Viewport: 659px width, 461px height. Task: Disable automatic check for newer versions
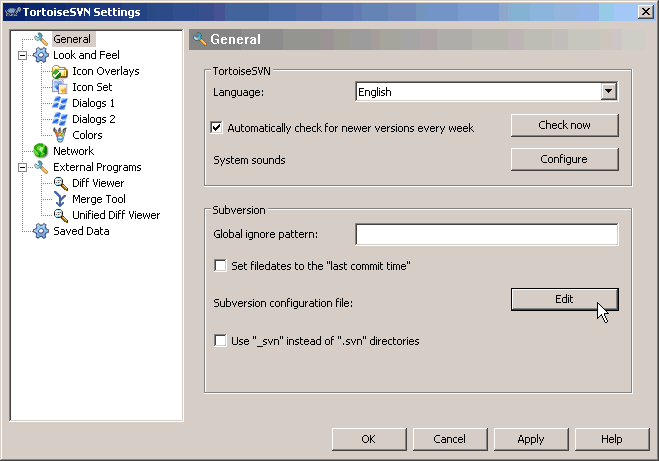[x=216, y=127]
